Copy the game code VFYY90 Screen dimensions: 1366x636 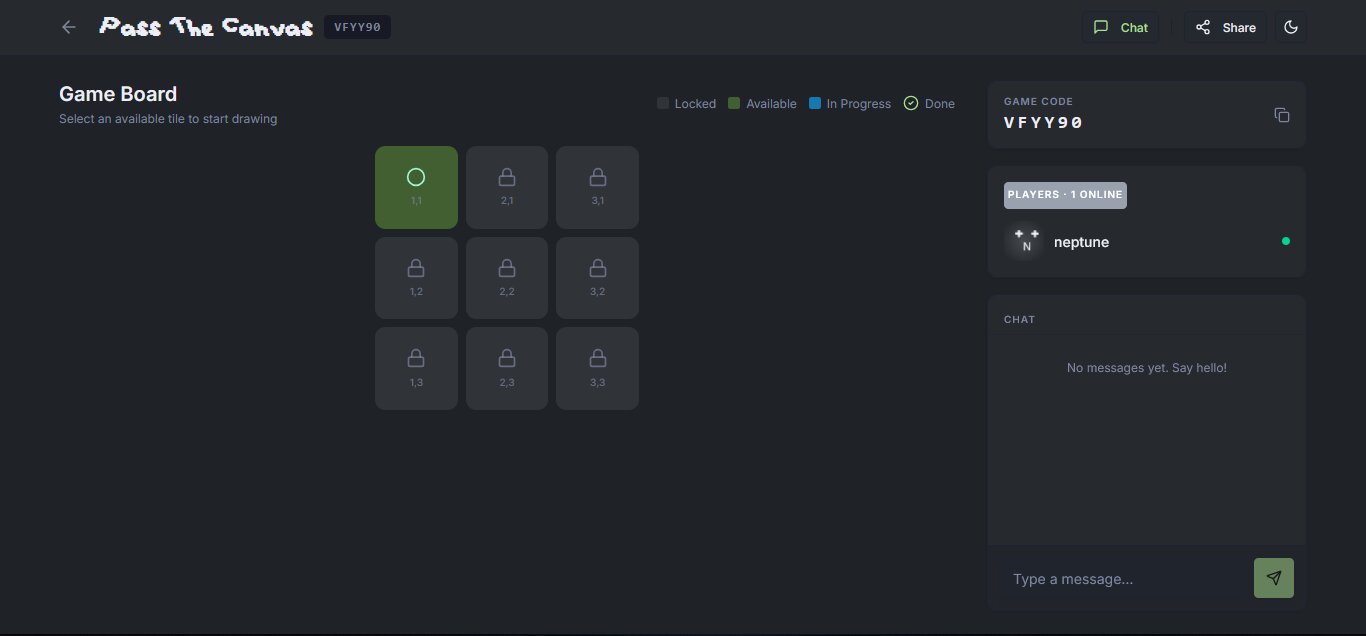click(x=1281, y=115)
